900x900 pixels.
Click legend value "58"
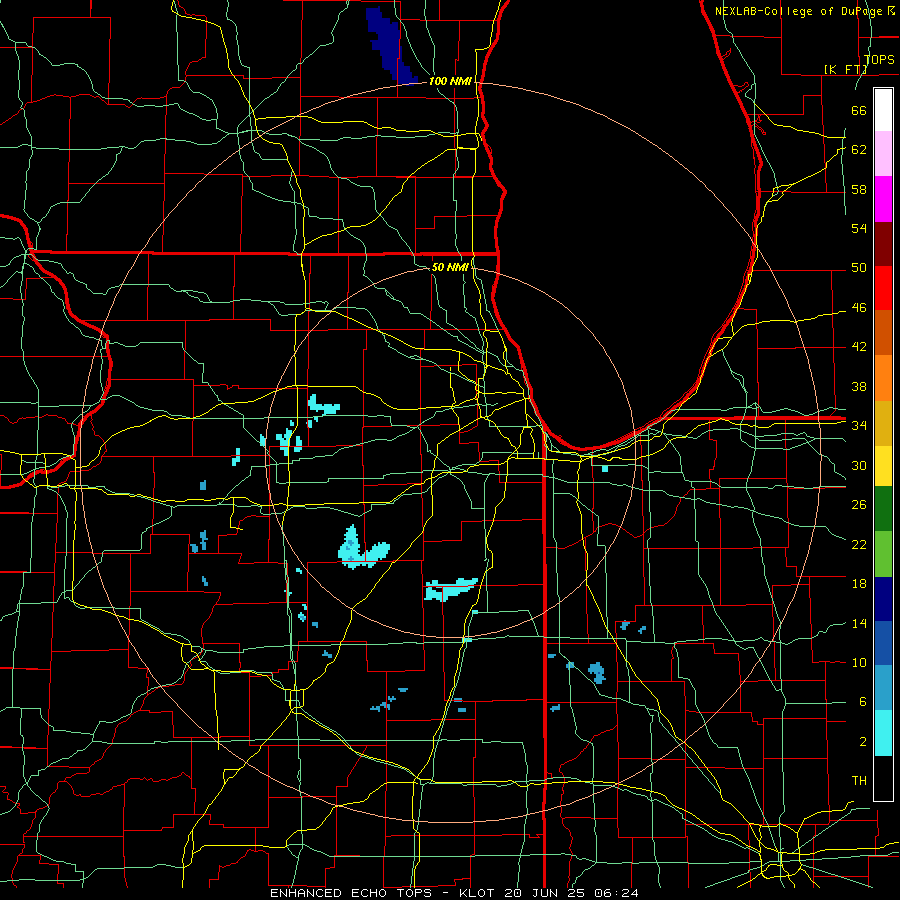point(859,189)
